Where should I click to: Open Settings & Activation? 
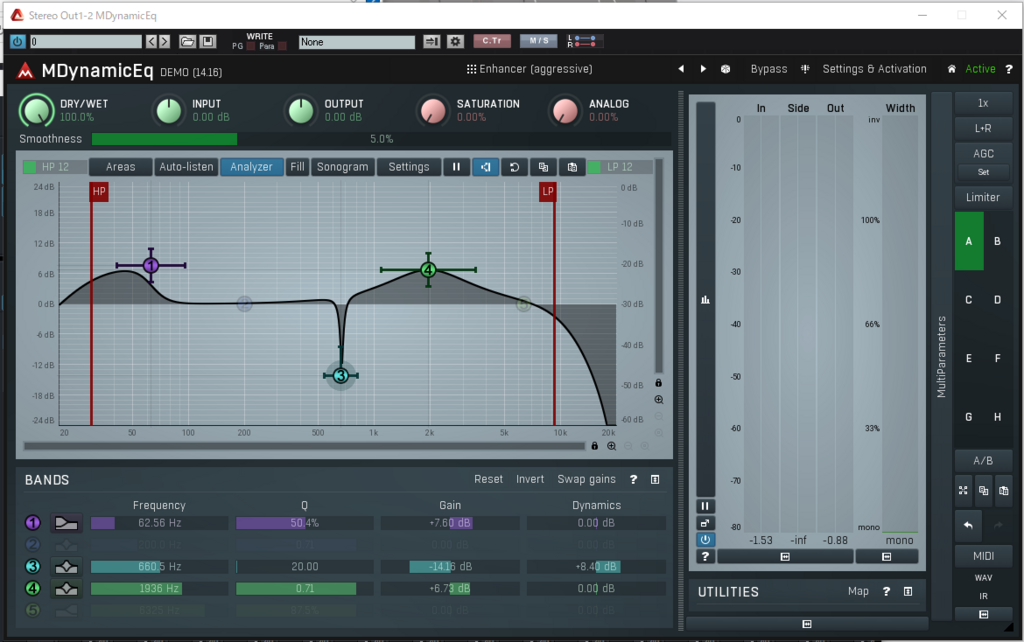pyautogui.click(x=874, y=69)
